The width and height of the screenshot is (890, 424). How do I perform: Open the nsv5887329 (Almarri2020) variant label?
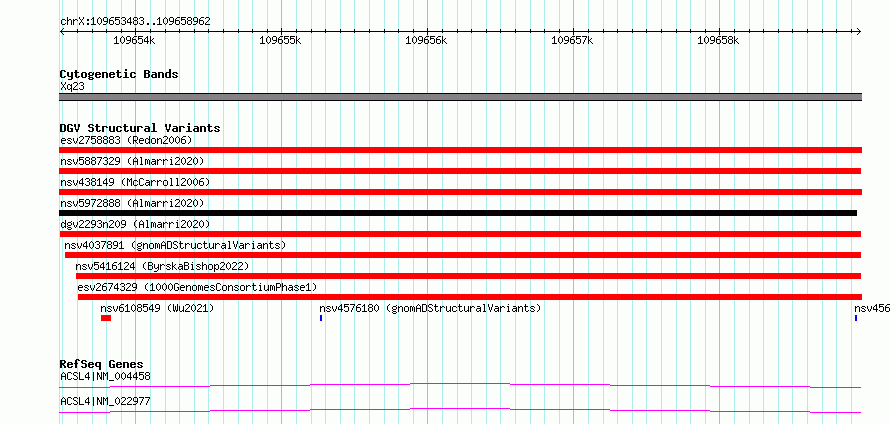[x=132, y=161]
